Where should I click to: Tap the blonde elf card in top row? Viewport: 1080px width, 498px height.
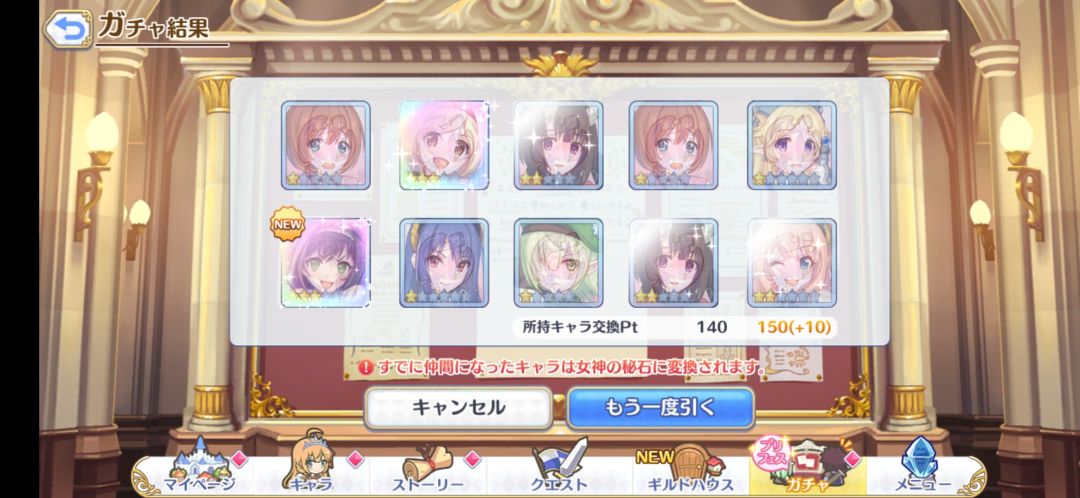coord(792,145)
